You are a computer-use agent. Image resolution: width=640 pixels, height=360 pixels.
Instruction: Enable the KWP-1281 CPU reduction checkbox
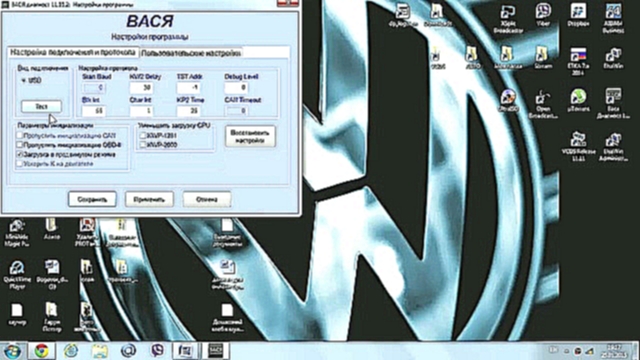[143, 135]
